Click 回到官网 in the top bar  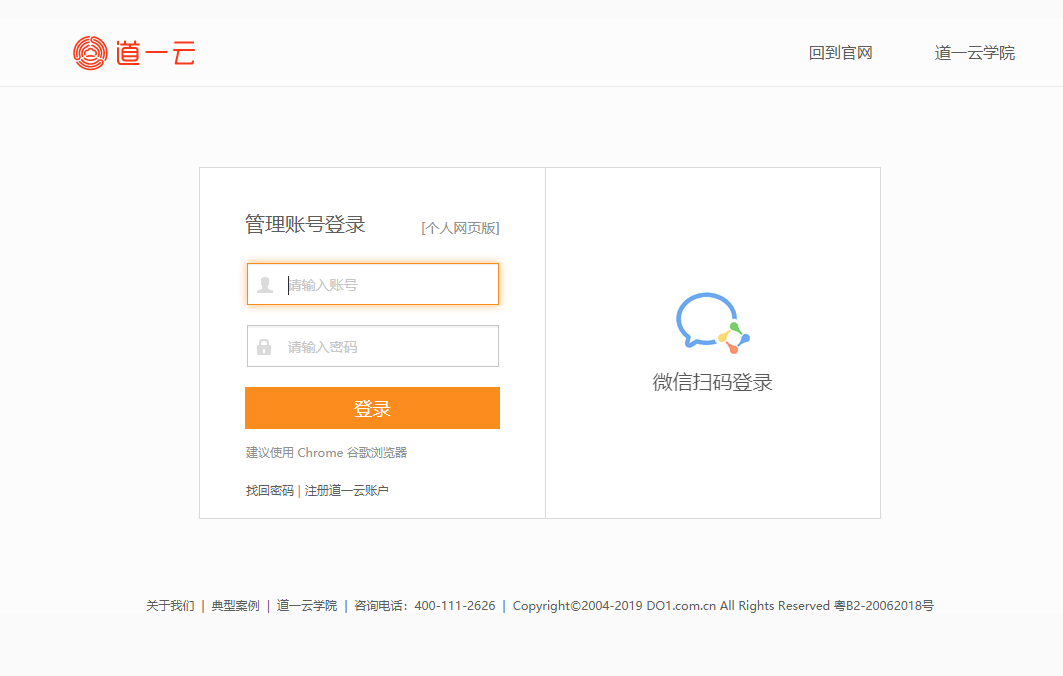(840, 53)
